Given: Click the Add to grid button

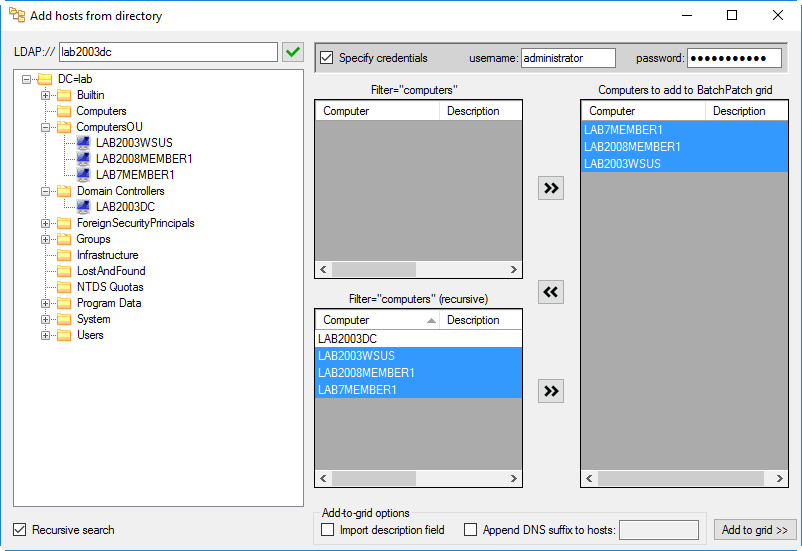Looking at the screenshot, I should (754, 530).
